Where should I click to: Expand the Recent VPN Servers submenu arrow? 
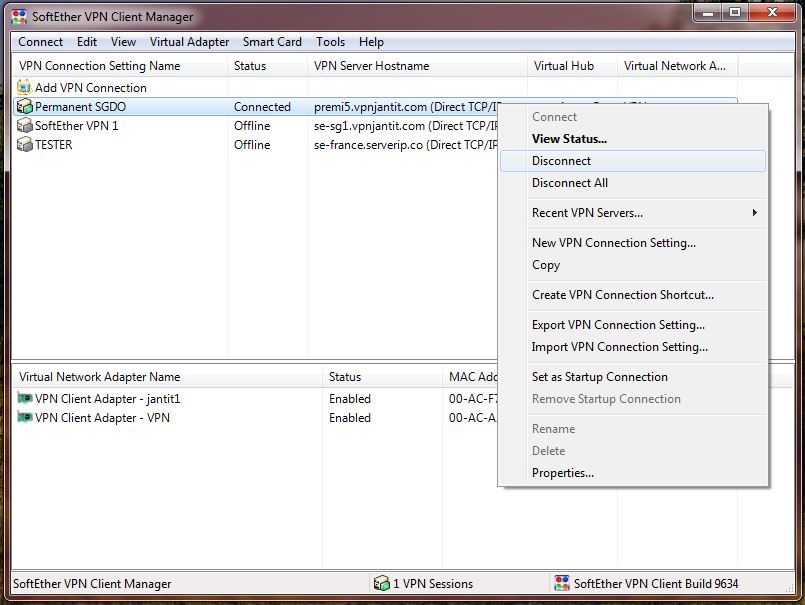click(755, 213)
